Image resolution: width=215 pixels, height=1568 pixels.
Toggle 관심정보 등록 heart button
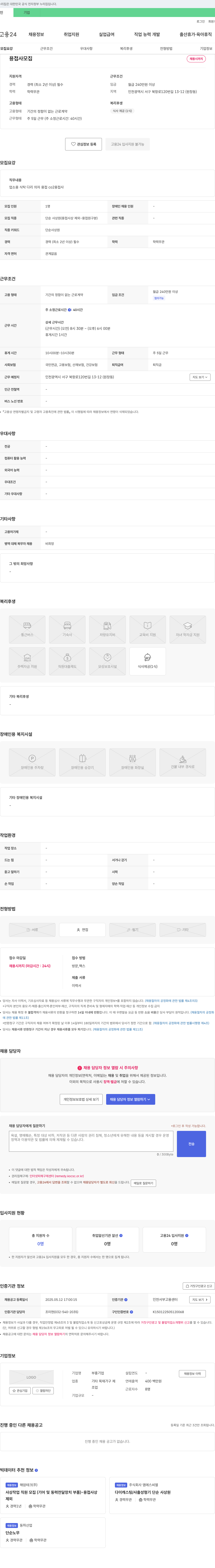84,144
